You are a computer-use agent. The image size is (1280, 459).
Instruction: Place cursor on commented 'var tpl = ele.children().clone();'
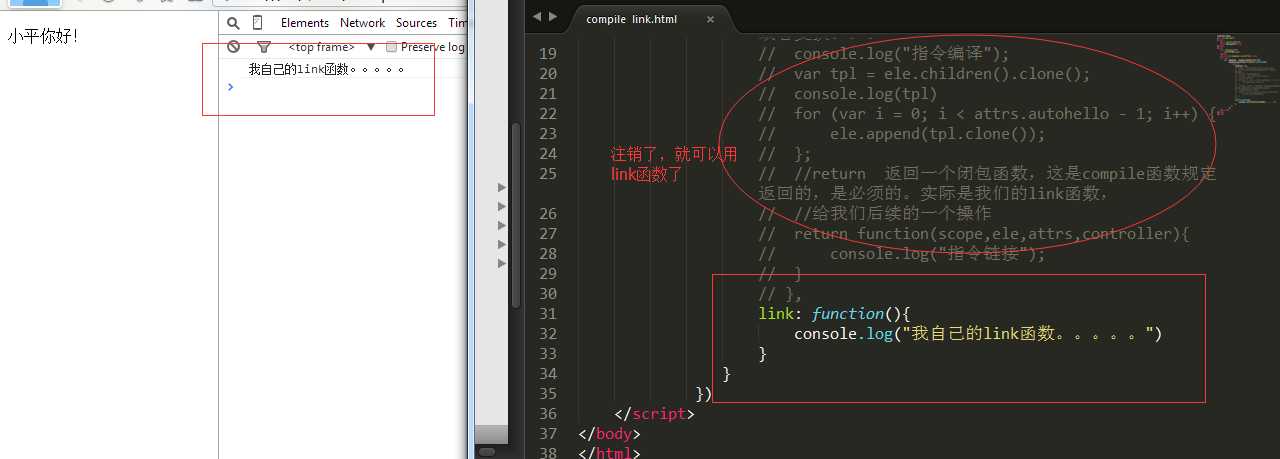(924, 73)
